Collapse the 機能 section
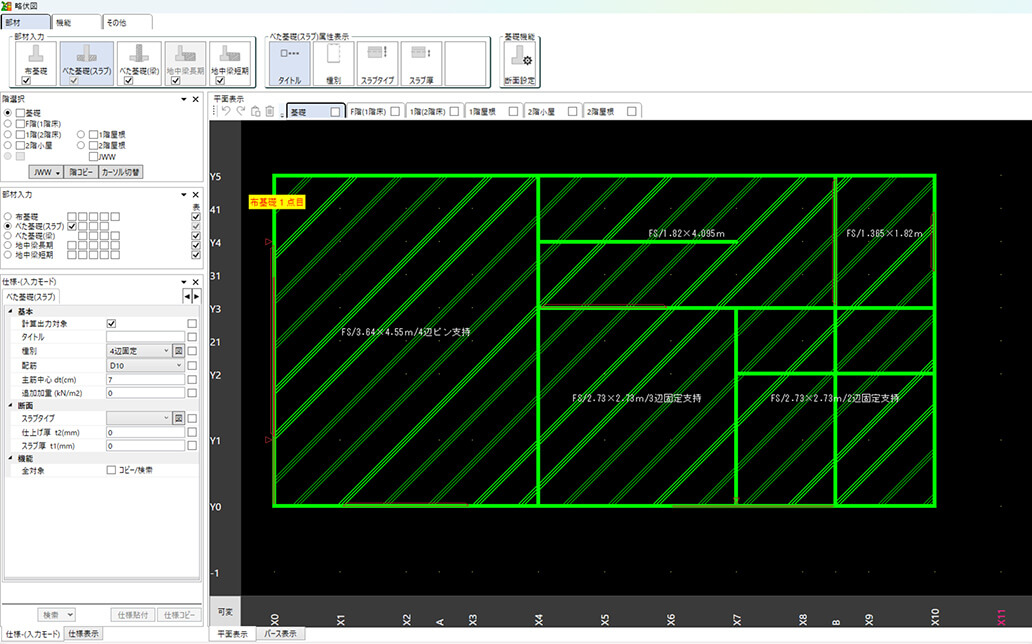 coord(11,458)
